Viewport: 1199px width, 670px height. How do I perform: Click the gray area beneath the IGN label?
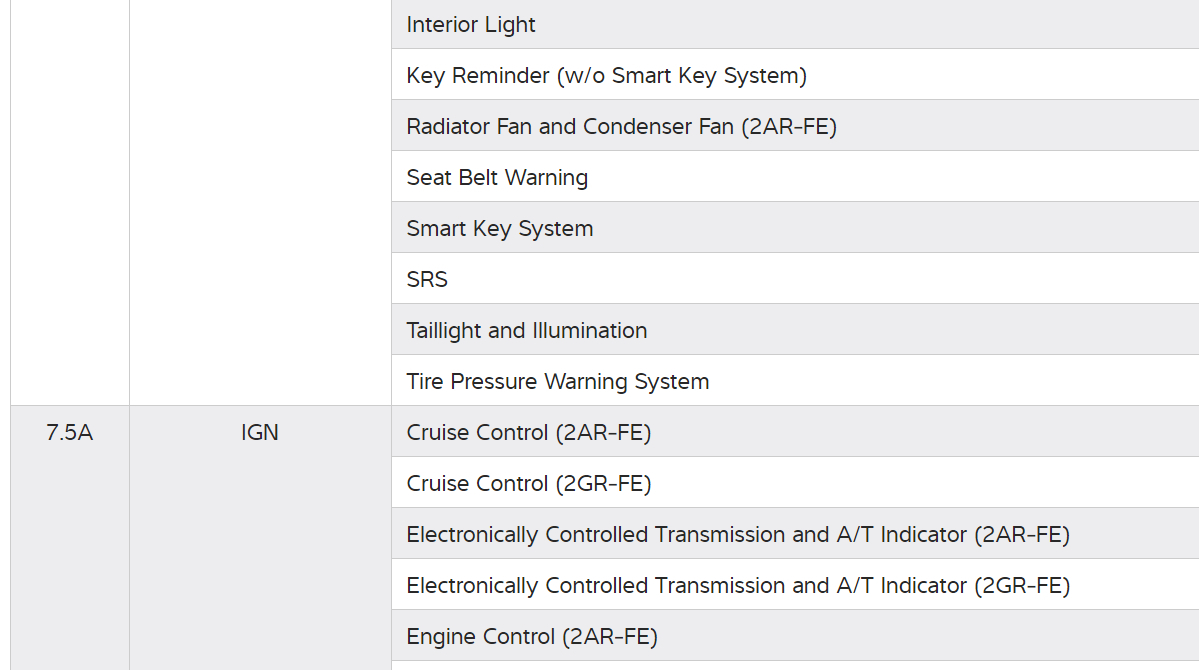[260, 560]
